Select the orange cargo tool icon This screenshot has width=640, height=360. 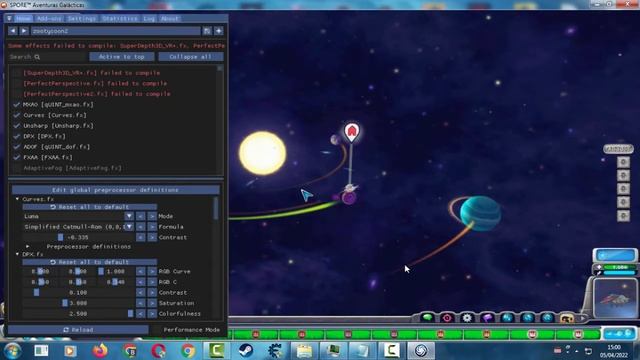point(567,318)
